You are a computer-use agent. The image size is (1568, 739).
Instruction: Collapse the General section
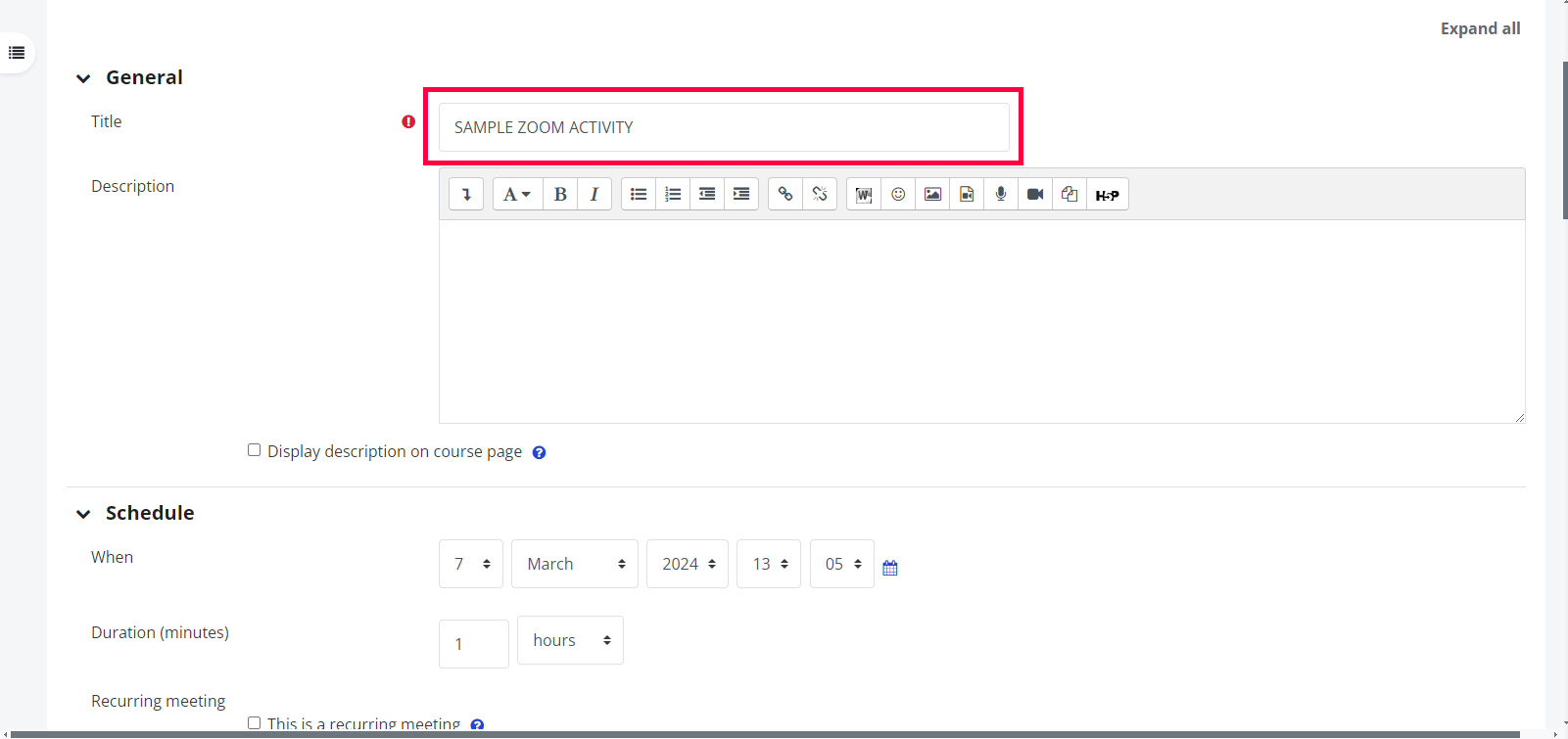pyautogui.click(x=83, y=78)
